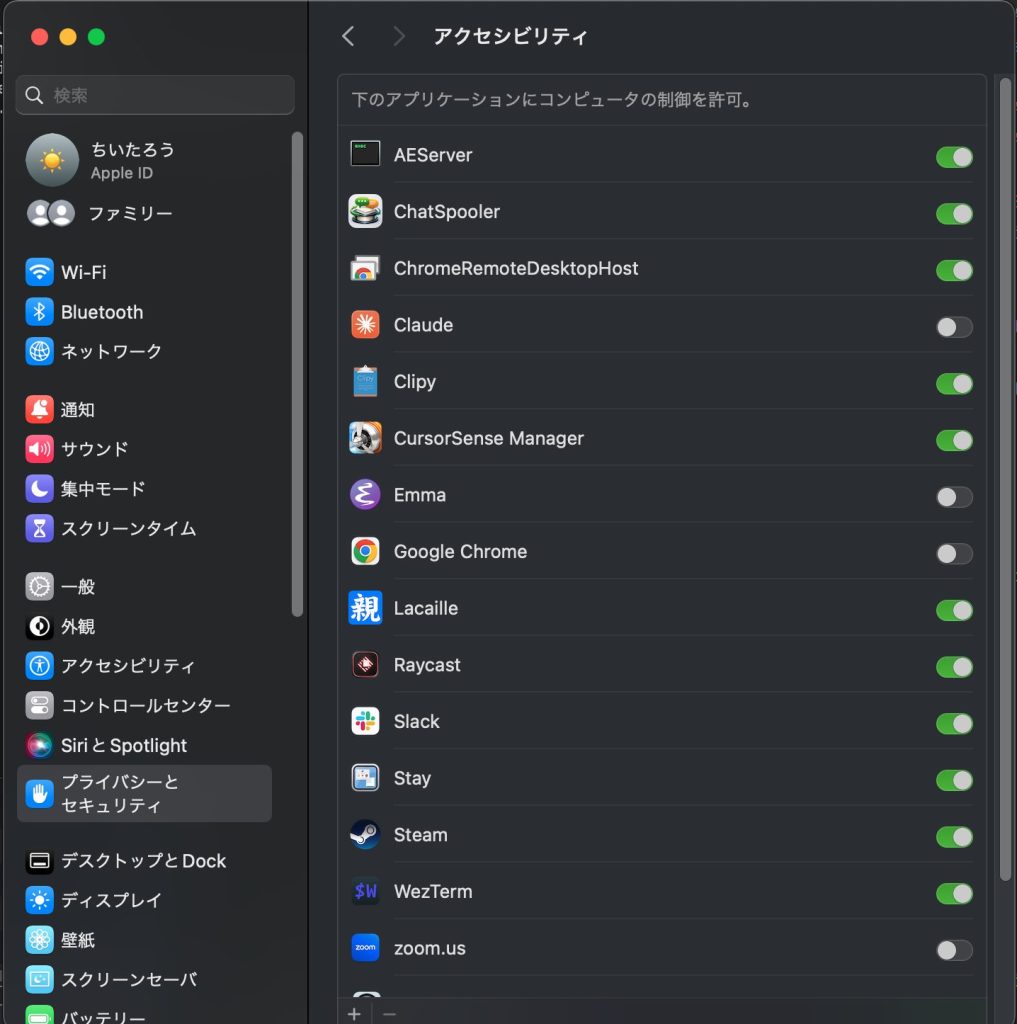
Task: Open ファミリー sharing settings
Action: tap(144, 214)
